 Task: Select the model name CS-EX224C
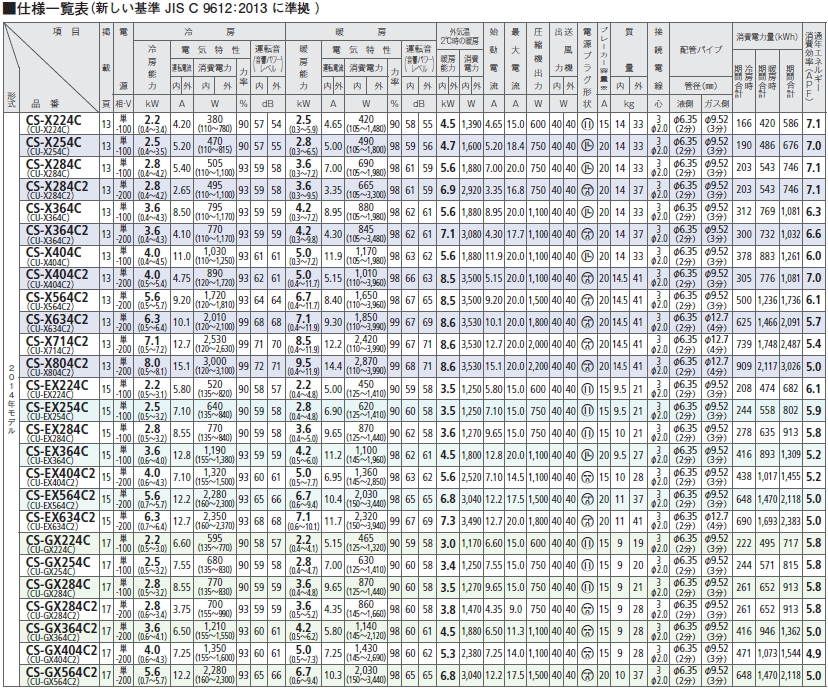click(x=58, y=385)
